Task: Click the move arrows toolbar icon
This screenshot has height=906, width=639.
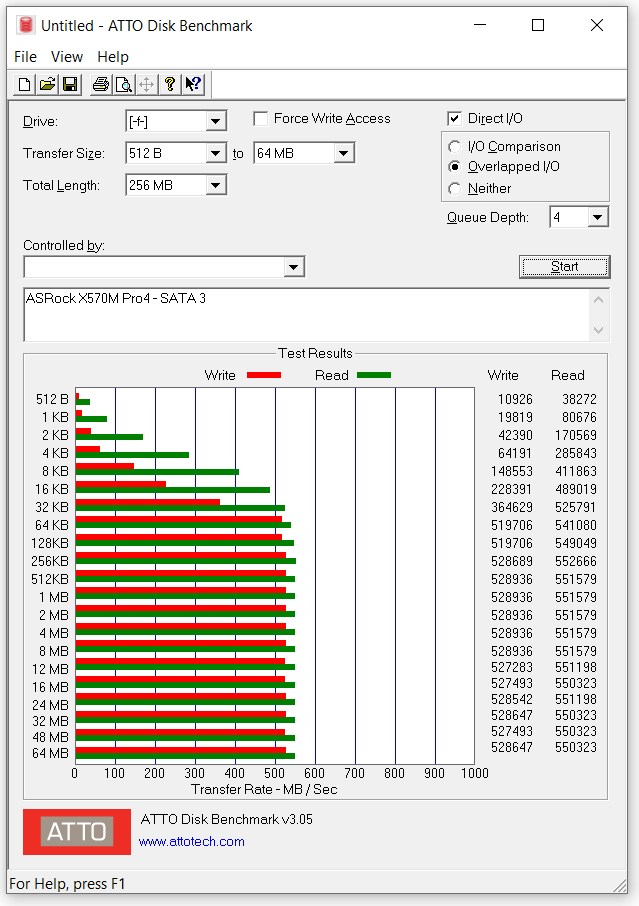Action: tap(147, 85)
